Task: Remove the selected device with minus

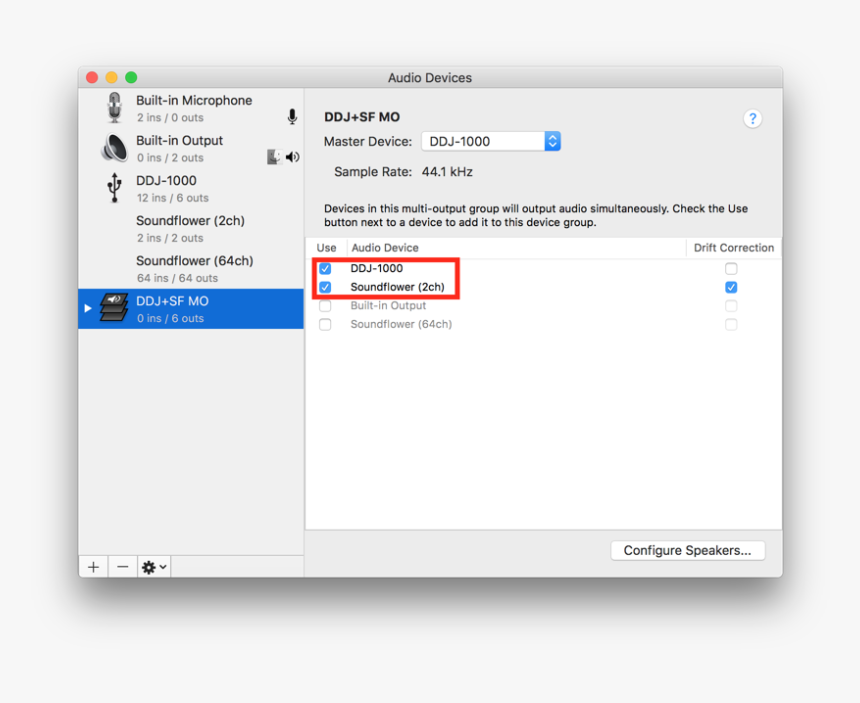Action: [x=123, y=566]
